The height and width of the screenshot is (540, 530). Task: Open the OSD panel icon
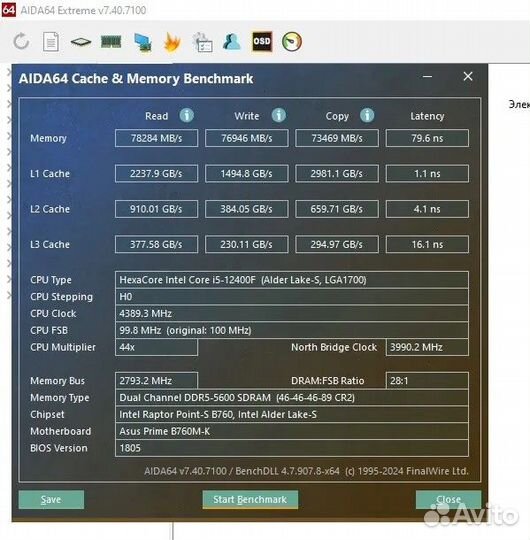262,42
